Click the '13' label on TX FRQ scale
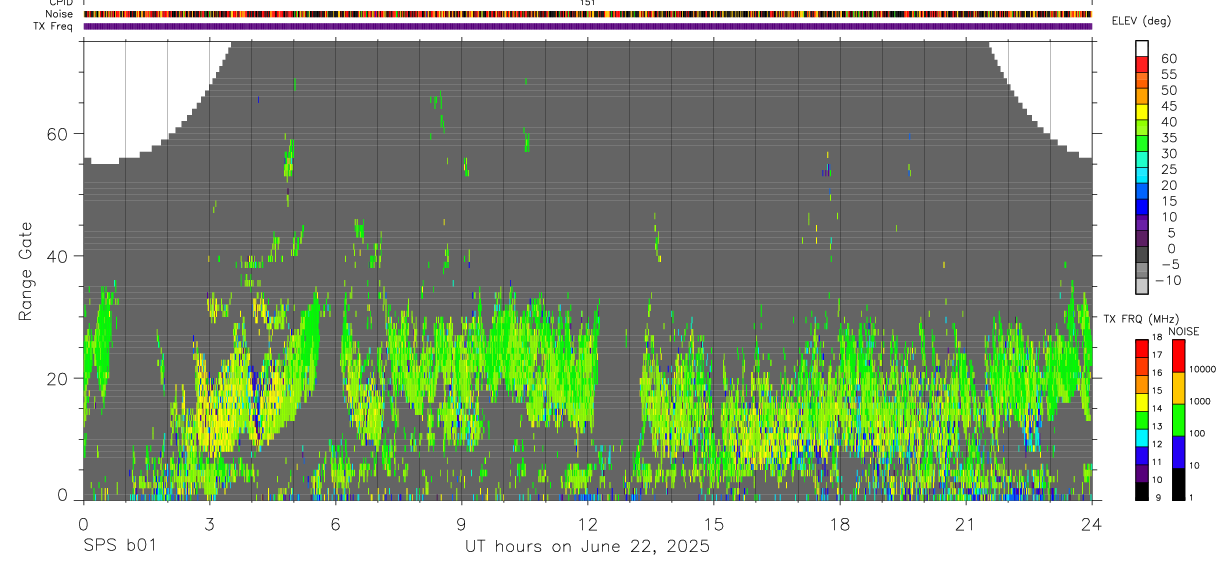Image resolution: width=1228 pixels, height=567 pixels. tap(1158, 426)
